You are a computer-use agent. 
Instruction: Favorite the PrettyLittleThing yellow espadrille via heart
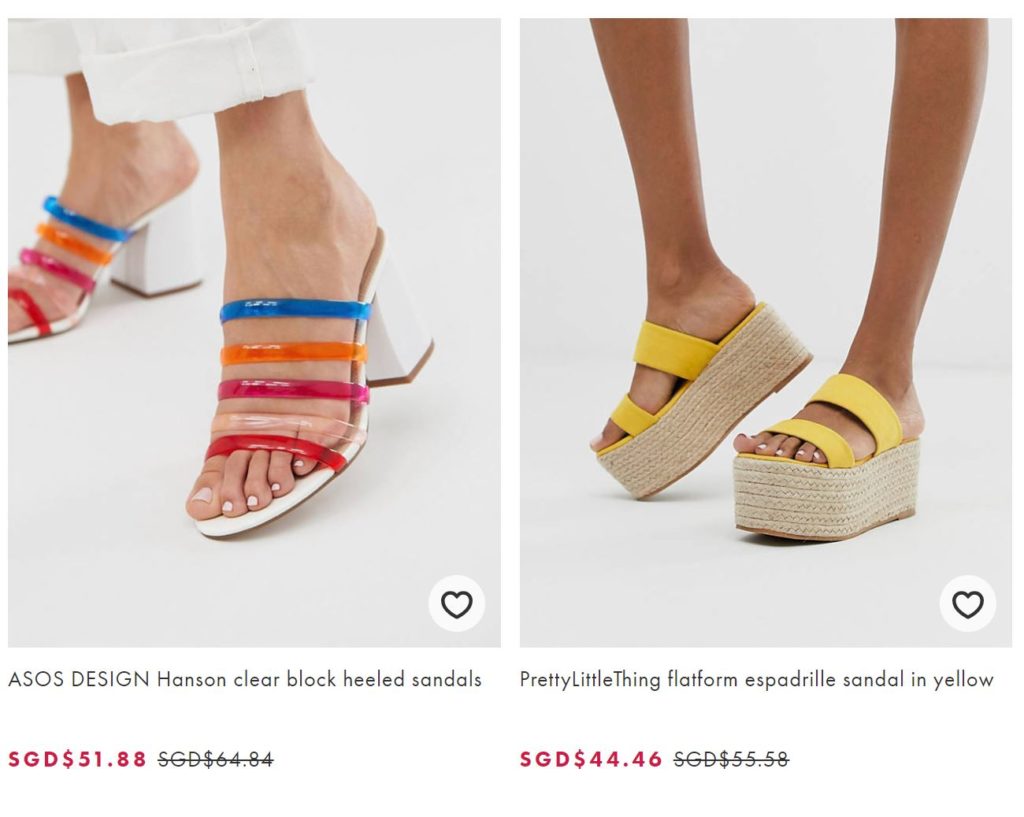[x=968, y=603]
